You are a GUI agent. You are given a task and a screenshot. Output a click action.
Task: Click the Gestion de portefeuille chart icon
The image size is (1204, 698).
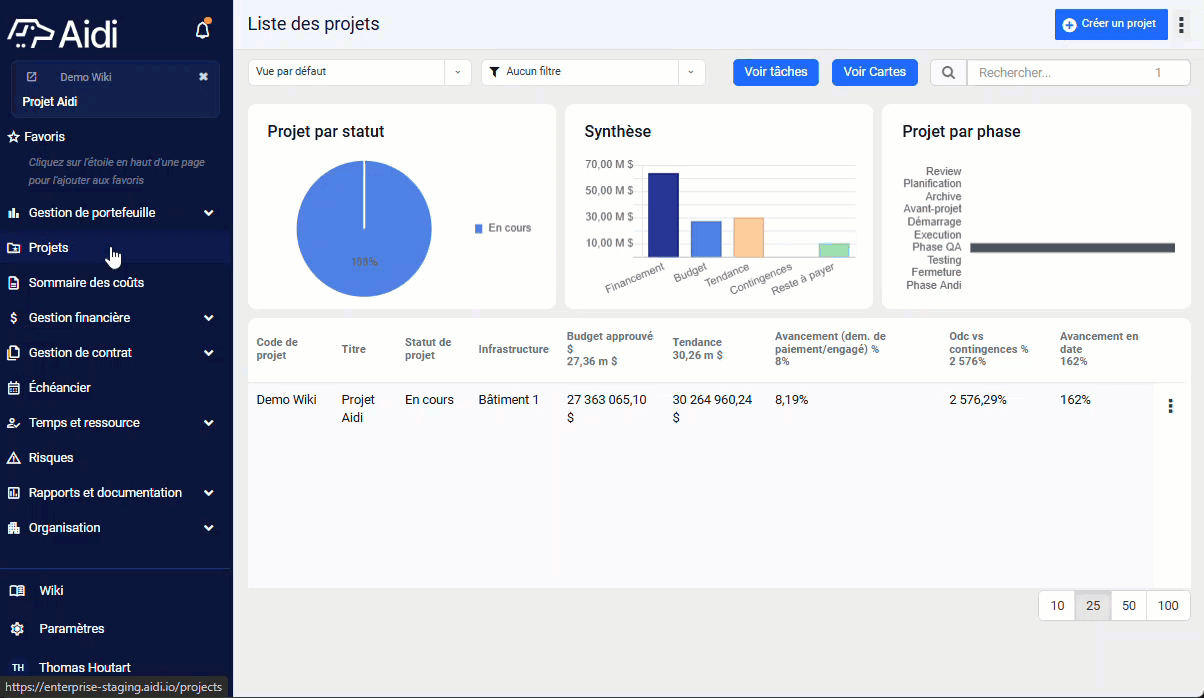(x=14, y=213)
